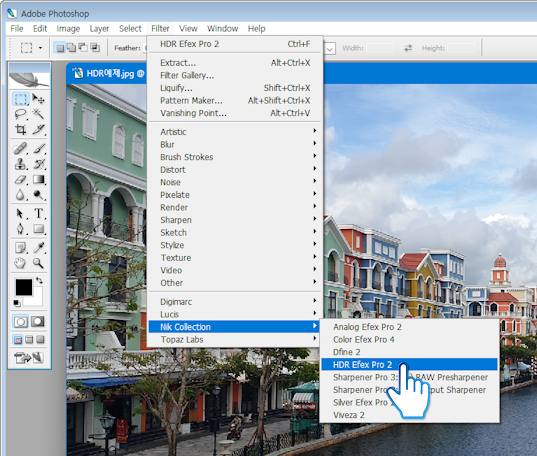Click the black foreground color swatch

(23, 287)
